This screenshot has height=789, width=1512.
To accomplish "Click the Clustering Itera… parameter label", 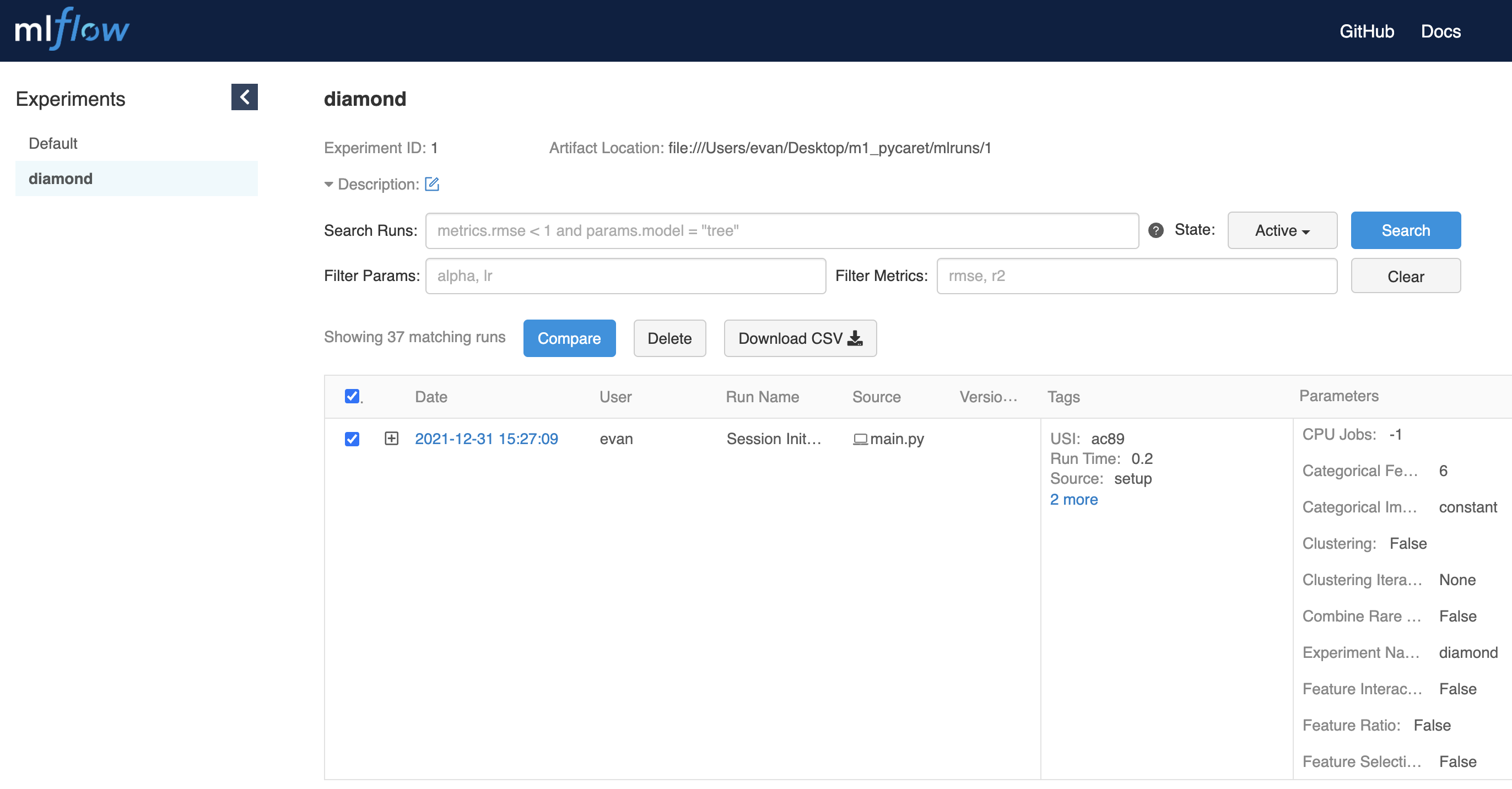I will 1362,580.
